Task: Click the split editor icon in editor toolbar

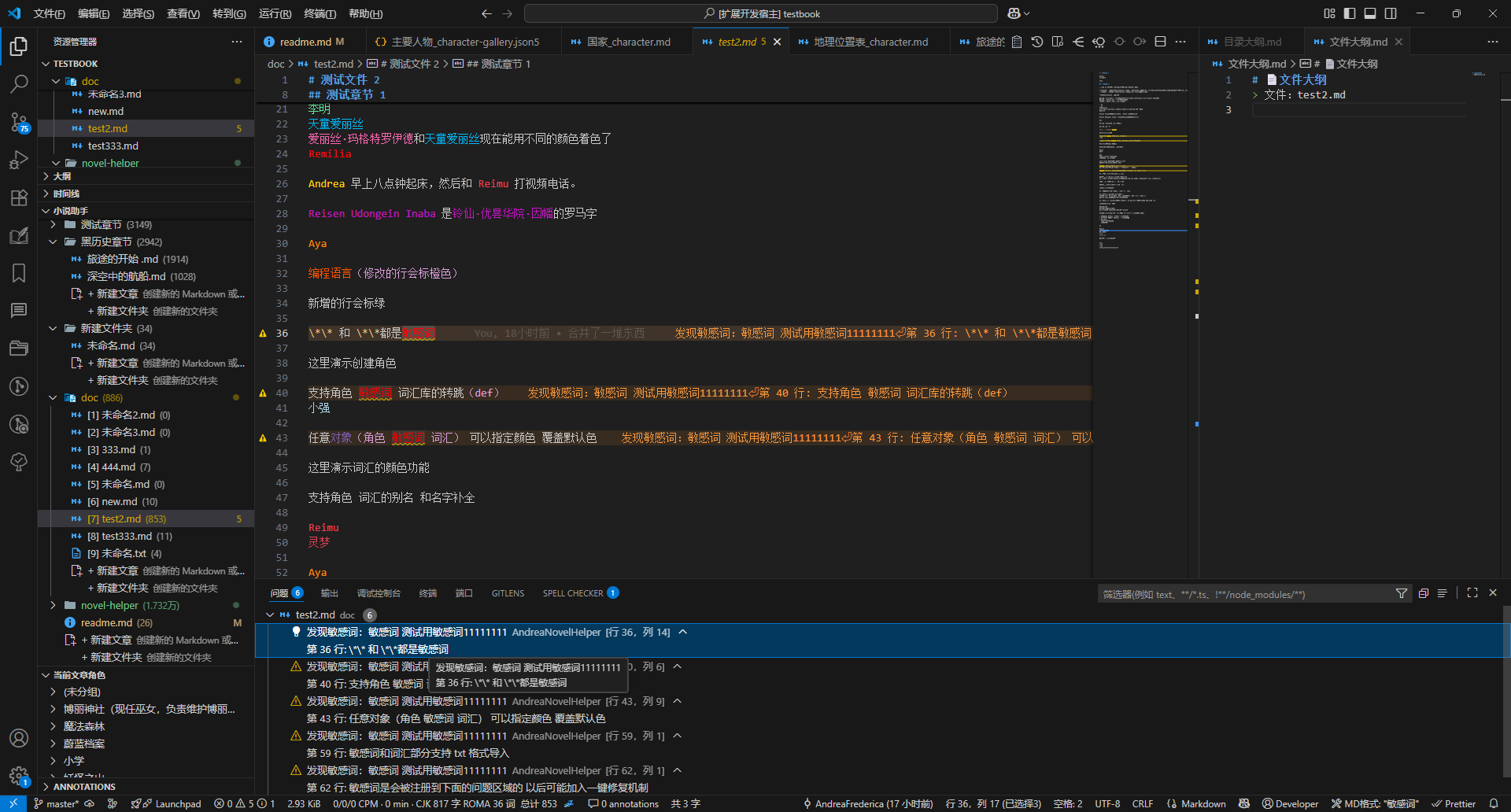Action: [1160, 42]
